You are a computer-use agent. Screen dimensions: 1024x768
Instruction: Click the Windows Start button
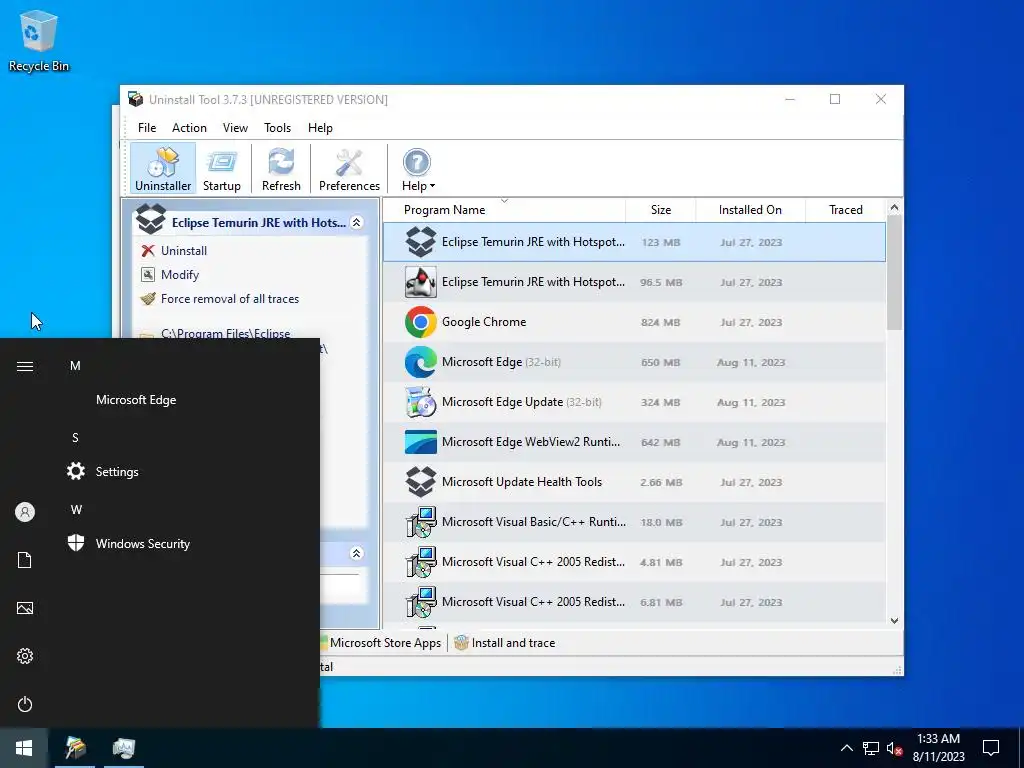point(24,748)
